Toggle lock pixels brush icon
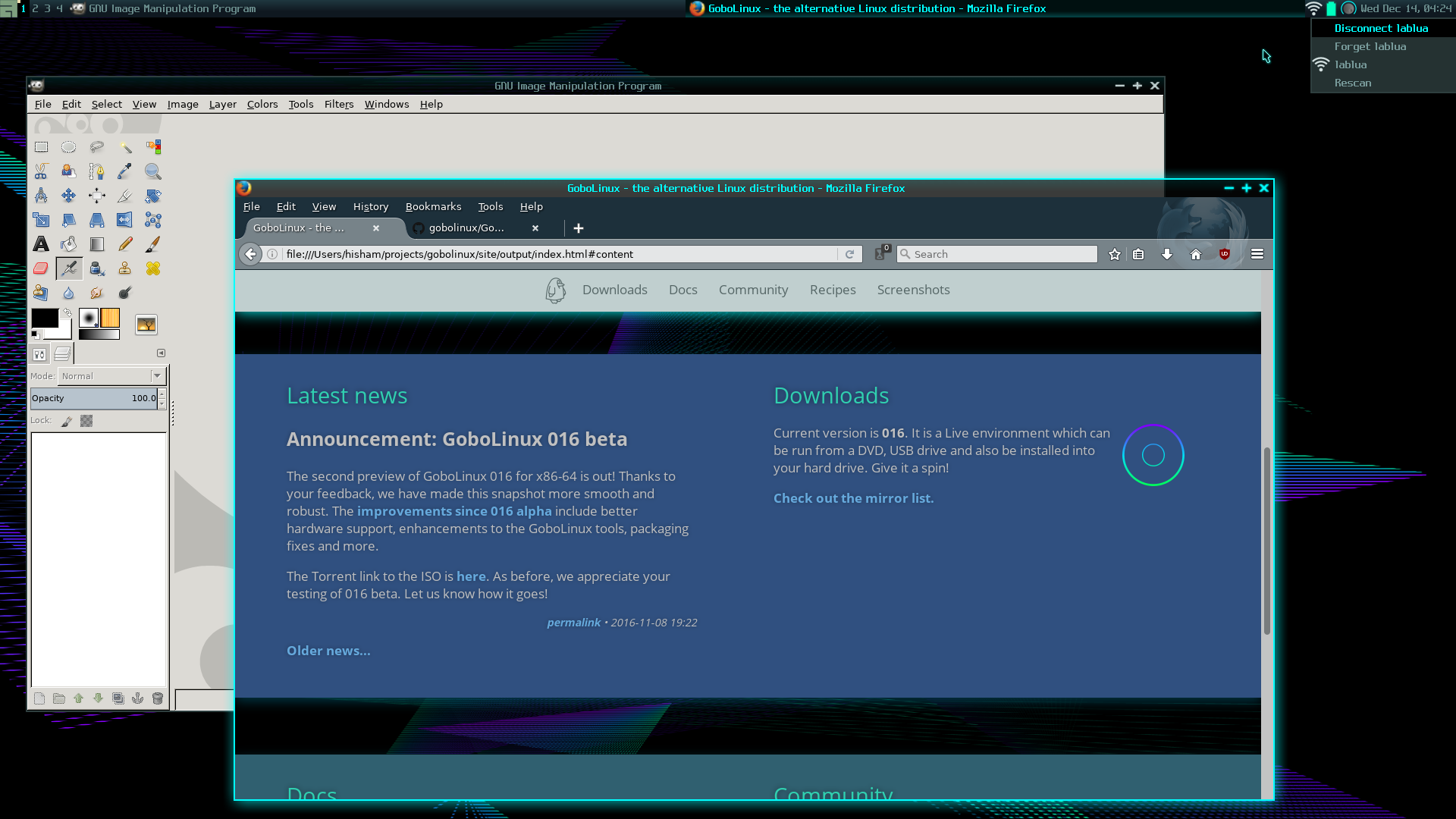Viewport: 1456px width, 819px height. 67,421
